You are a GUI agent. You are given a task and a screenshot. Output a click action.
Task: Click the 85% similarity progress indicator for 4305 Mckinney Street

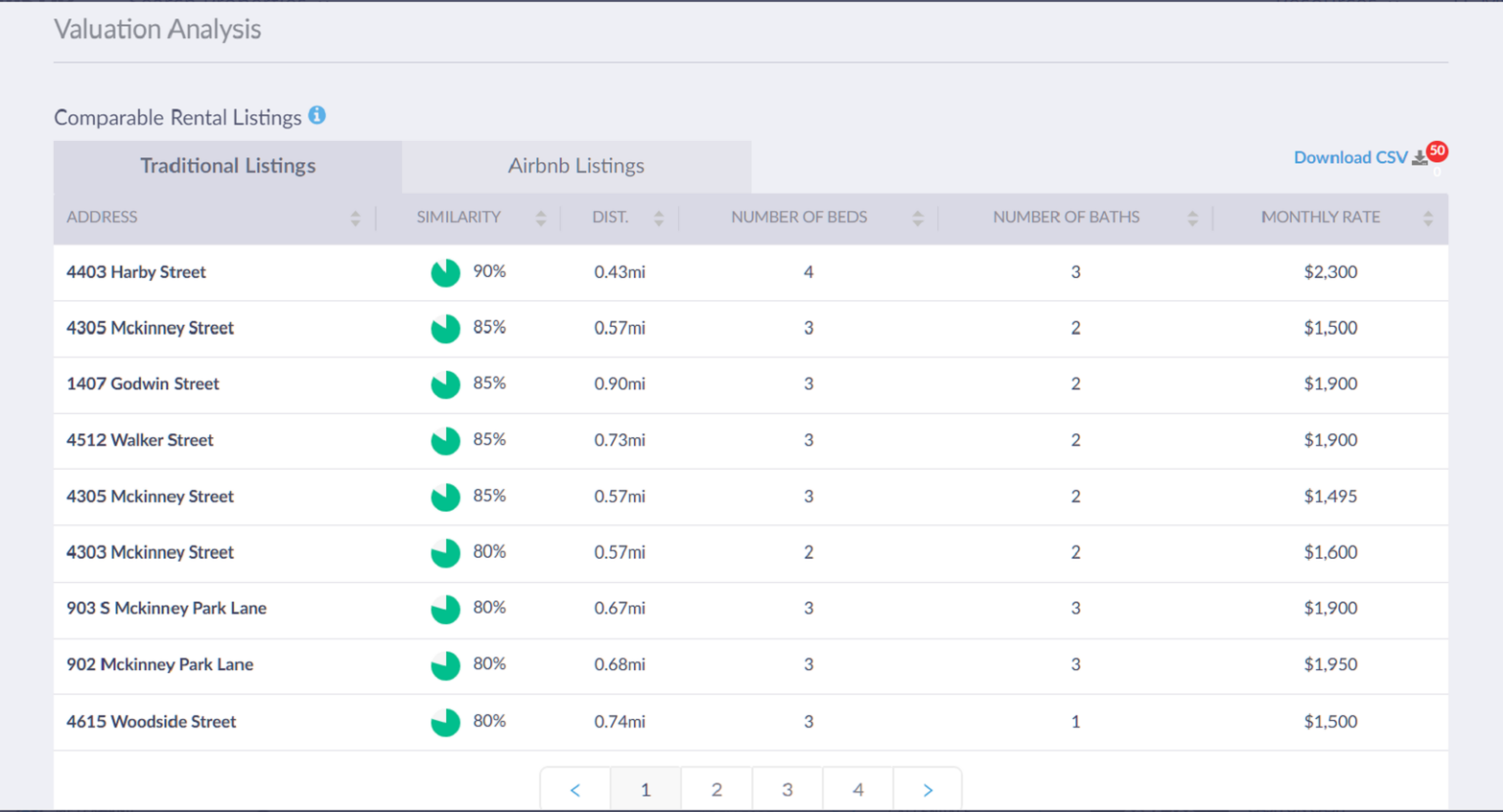pyautogui.click(x=445, y=329)
